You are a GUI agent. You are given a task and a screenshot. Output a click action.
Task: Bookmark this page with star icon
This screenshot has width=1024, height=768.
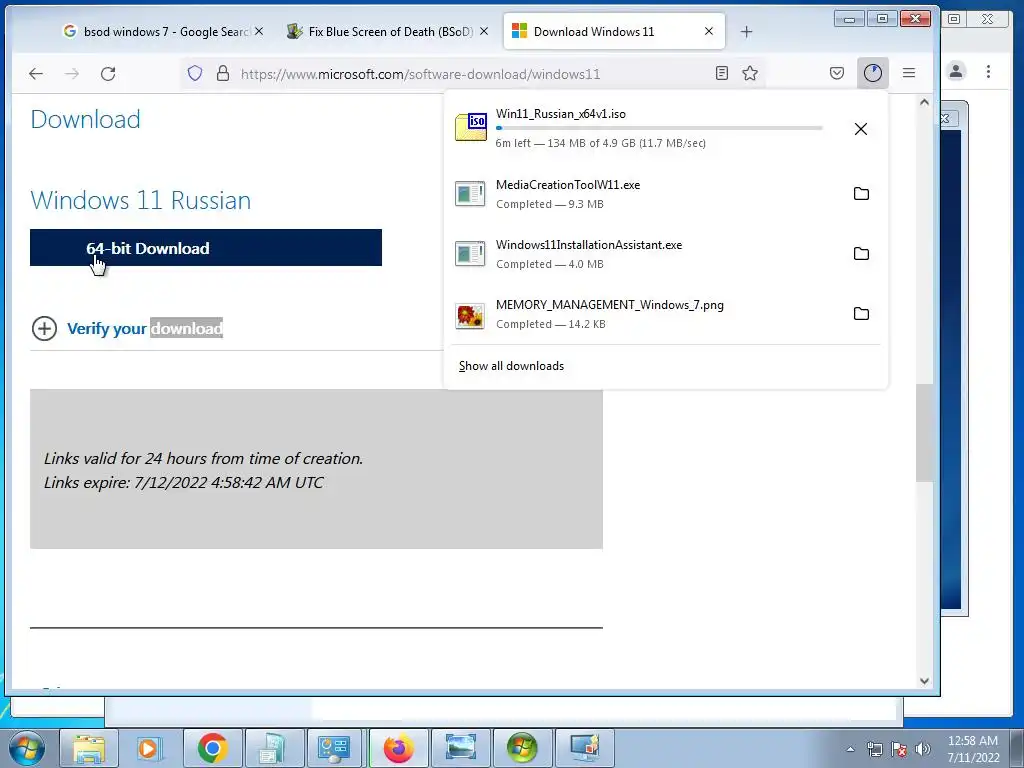pyautogui.click(x=750, y=73)
